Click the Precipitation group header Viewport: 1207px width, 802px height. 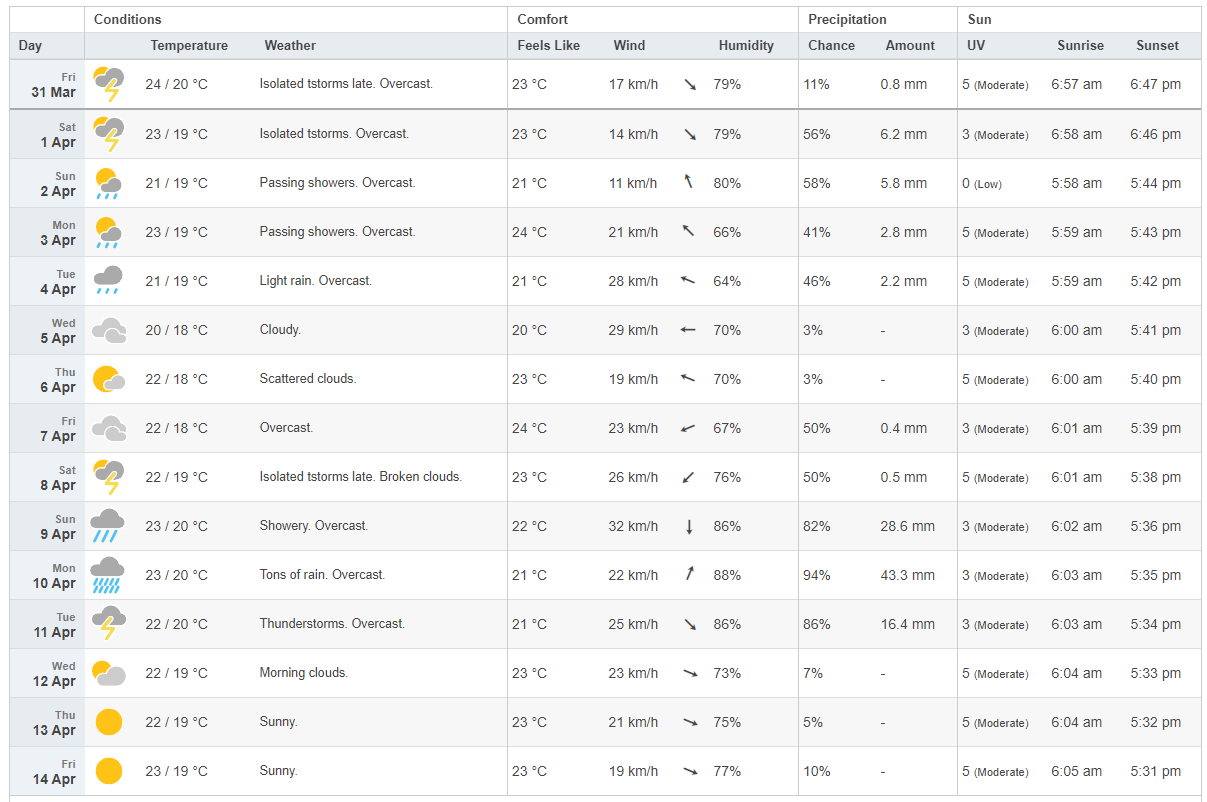(x=847, y=20)
